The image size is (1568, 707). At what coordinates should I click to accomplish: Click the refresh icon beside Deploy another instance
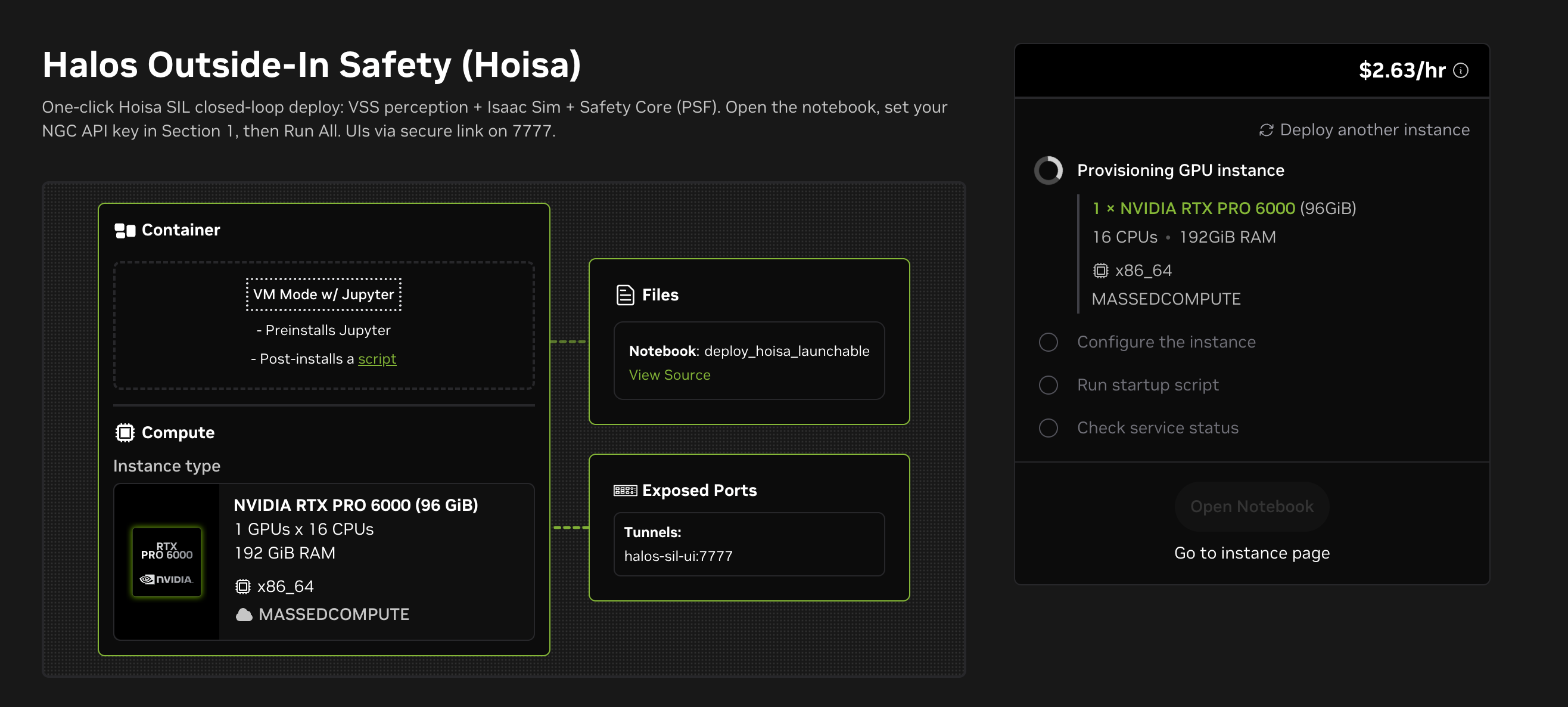coord(1266,131)
